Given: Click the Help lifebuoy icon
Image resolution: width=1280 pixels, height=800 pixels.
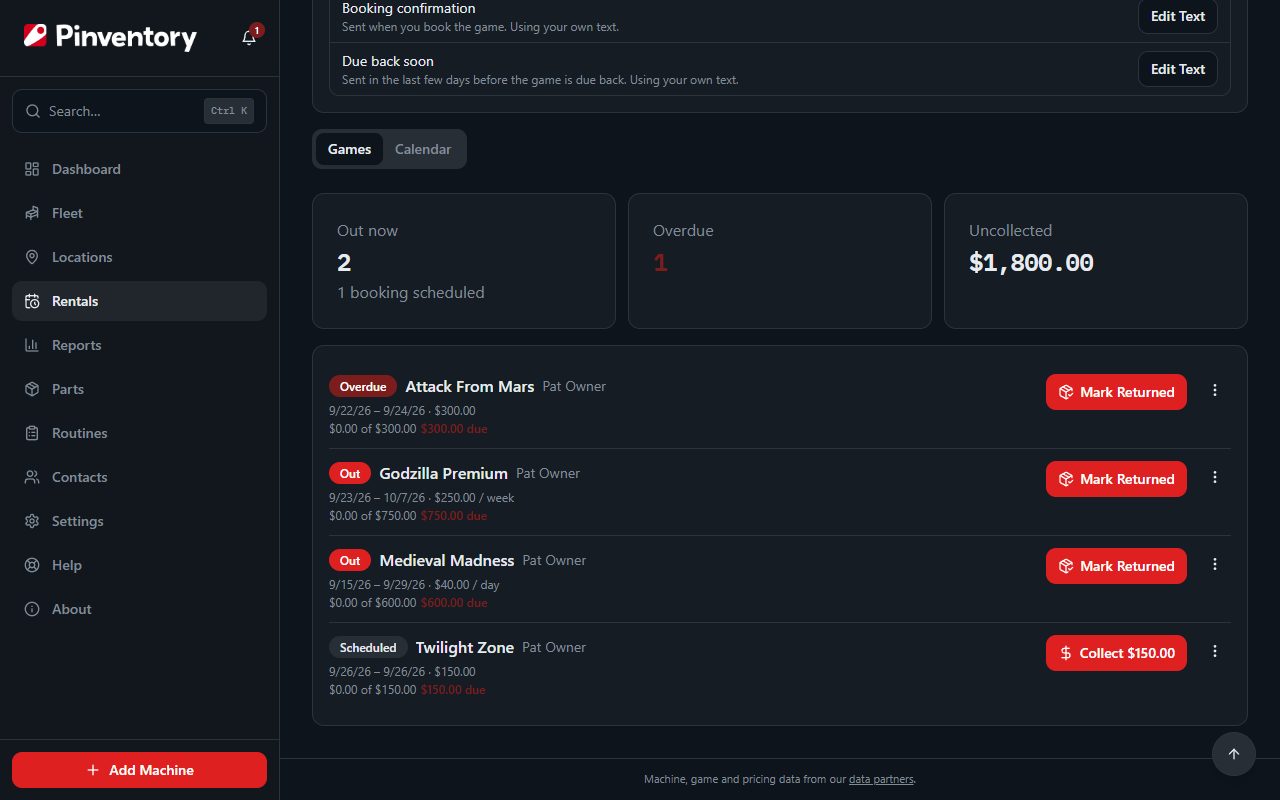Looking at the screenshot, I should 32,565.
